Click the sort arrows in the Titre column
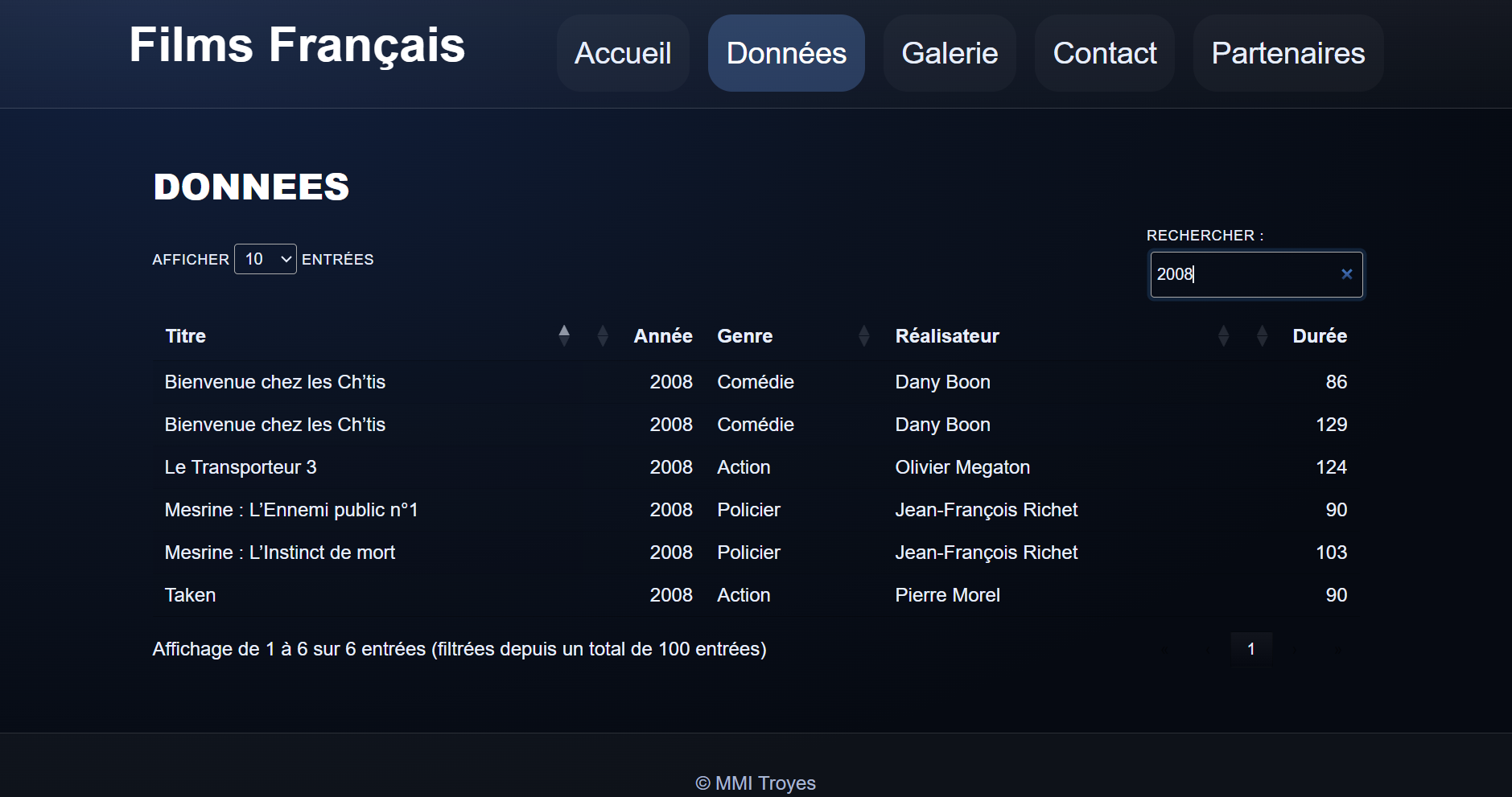 [x=564, y=335]
